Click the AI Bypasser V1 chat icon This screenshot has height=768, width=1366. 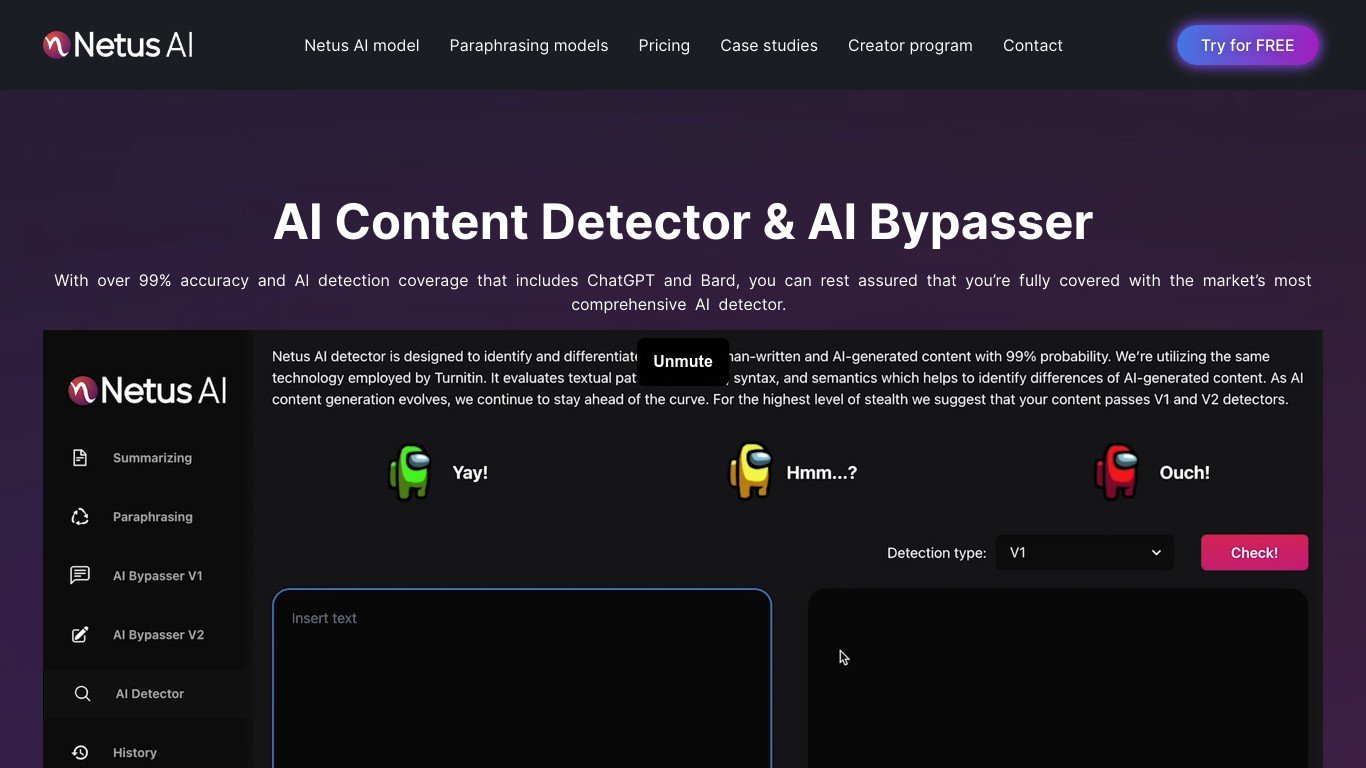point(80,576)
